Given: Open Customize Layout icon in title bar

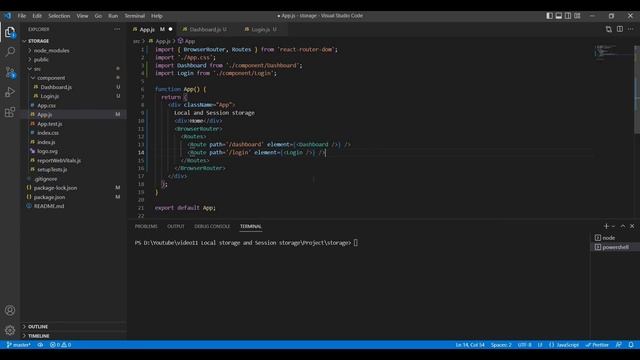Looking at the screenshot, I should pyautogui.click(x=577, y=16).
